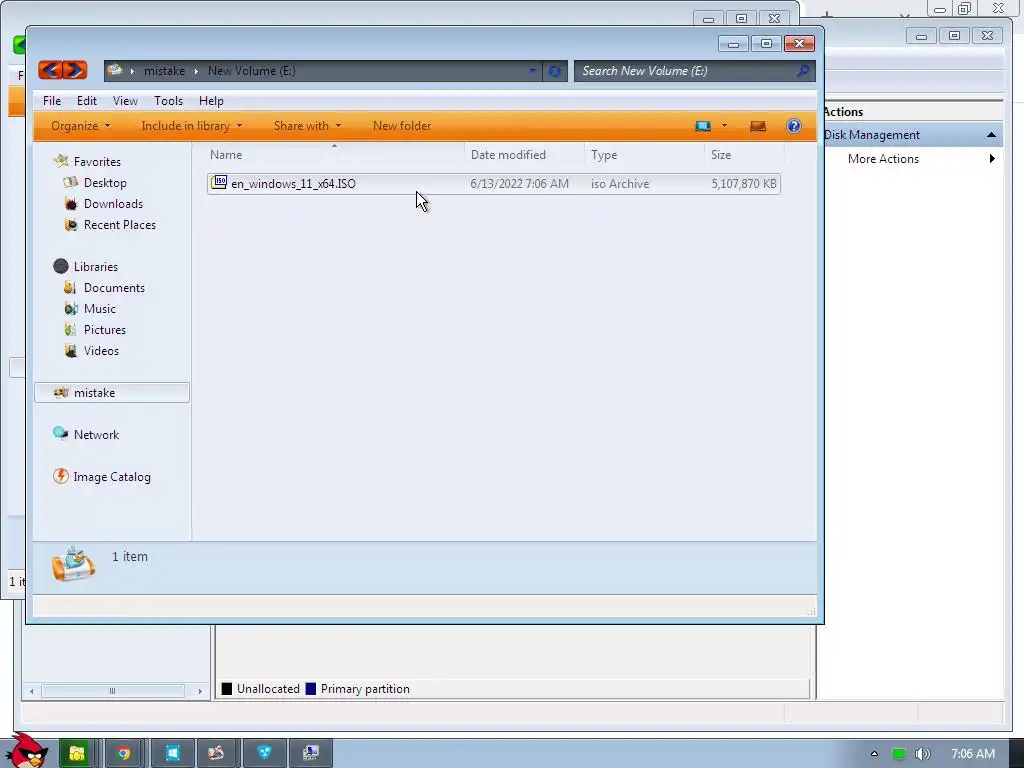The height and width of the screenshot is (768, 1024).
Task: Show hidden tray icons arrow
Action: (x=874, y=754)
